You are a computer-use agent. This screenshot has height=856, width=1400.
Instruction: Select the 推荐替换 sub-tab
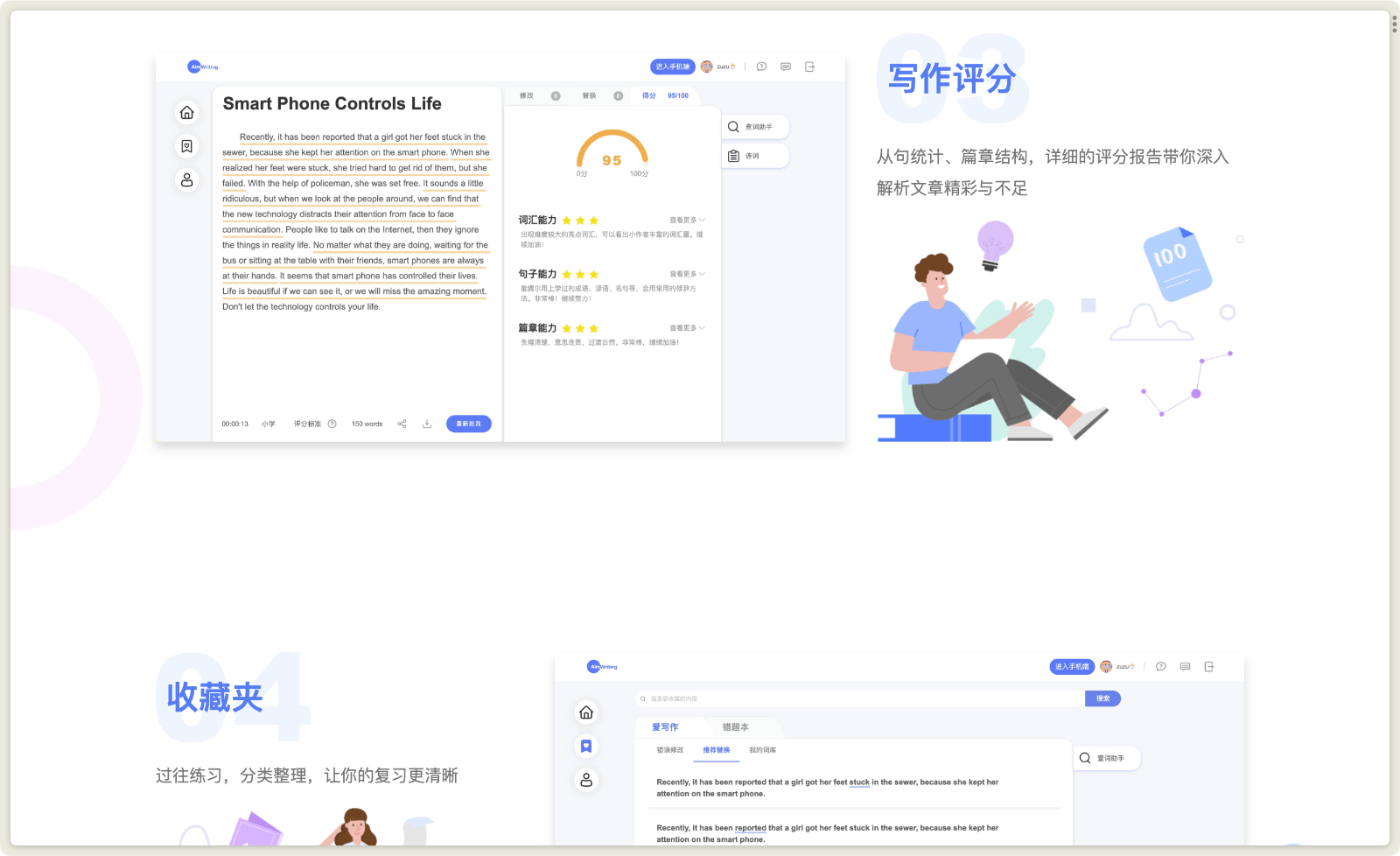pyautogui.click(x=716, y=750)
